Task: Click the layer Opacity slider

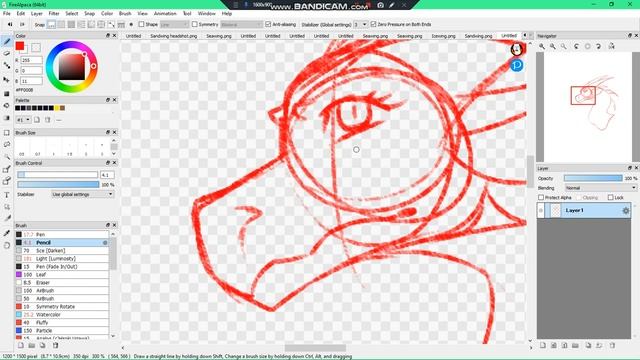Action: click(593, 178)
